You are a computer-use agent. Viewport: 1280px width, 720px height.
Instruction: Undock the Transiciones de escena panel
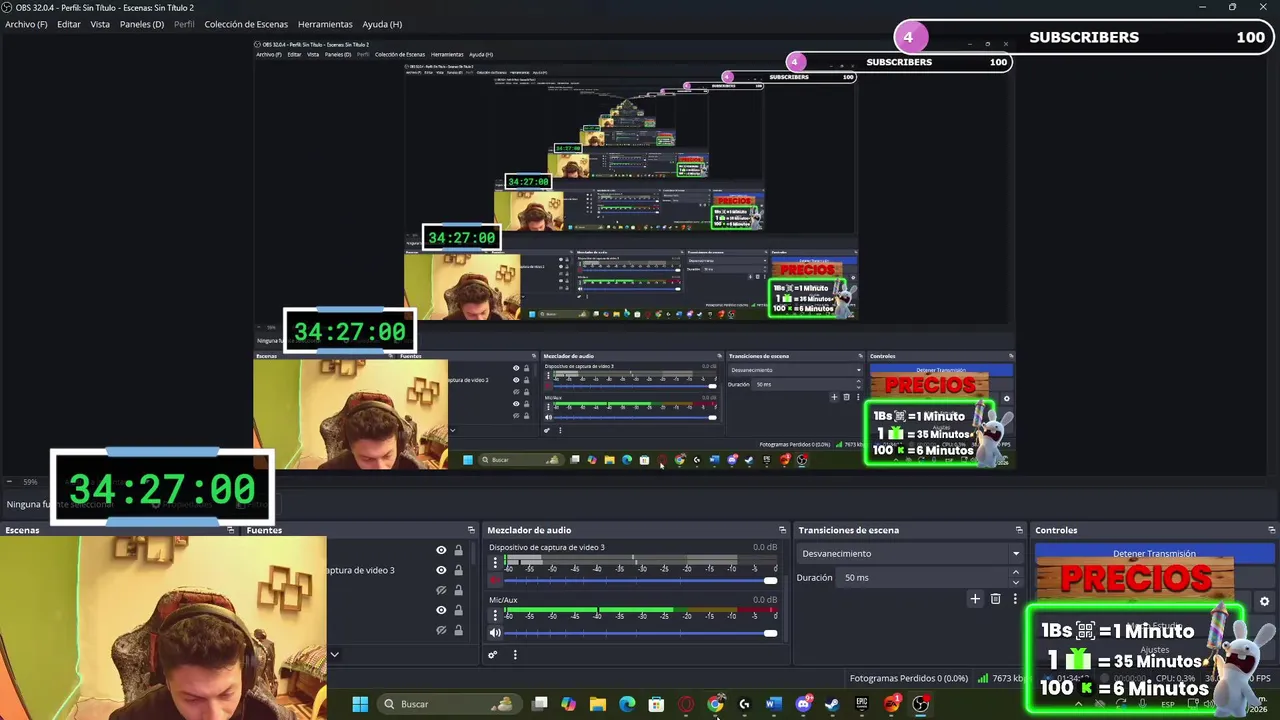[1019, 530]
